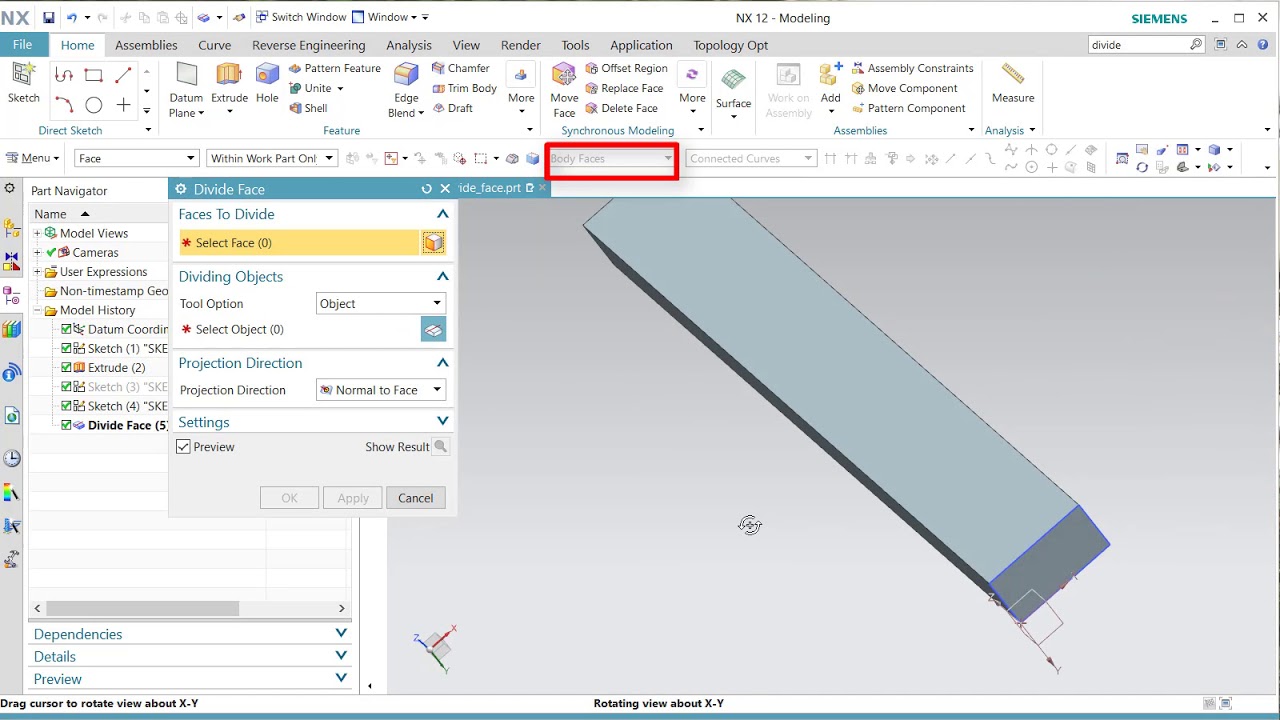Toggle the Preview checkbox
1280x720 pixels.
(x=183, y=447)
